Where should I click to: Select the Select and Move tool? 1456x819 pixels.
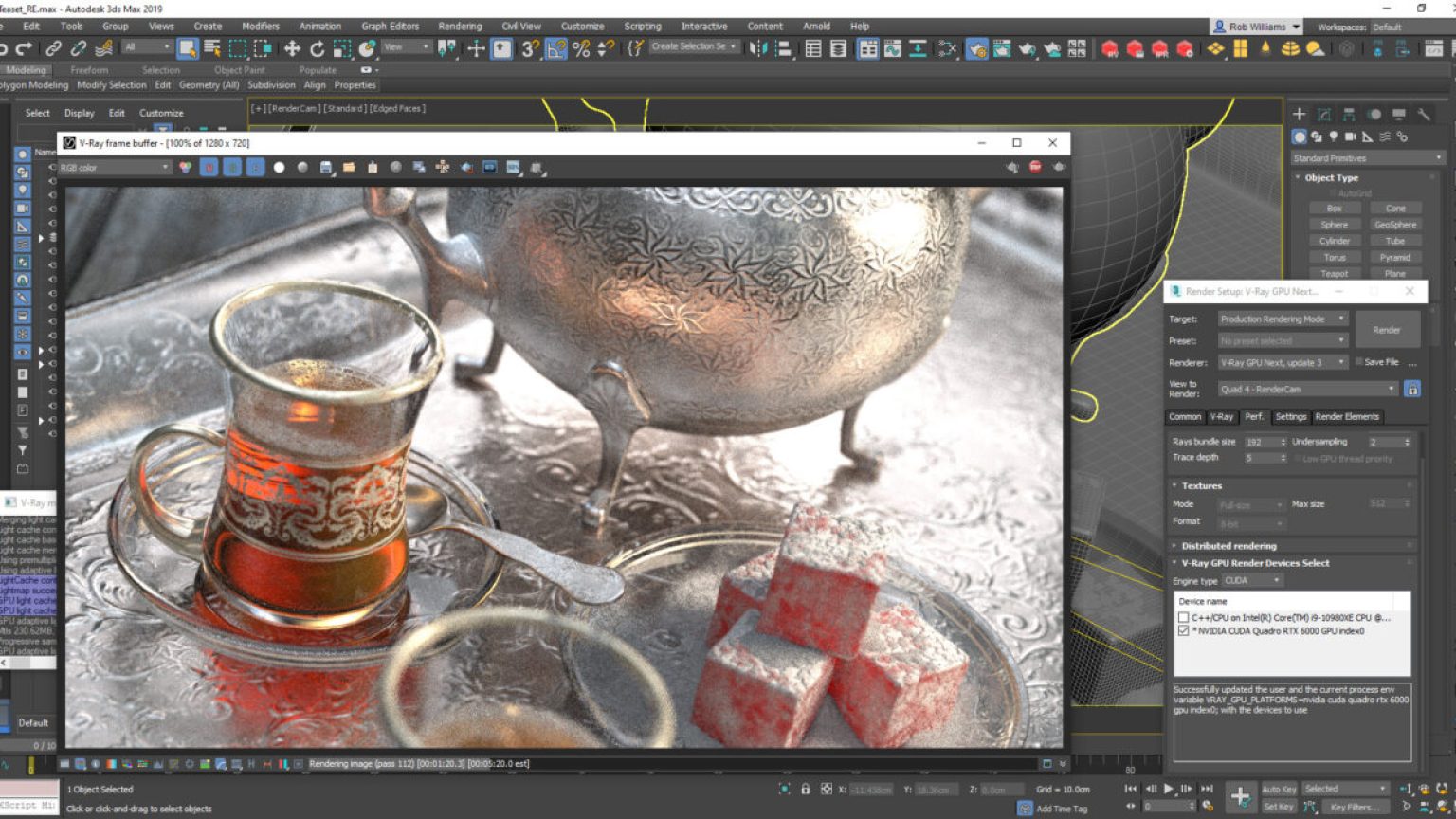pyautogui.click(x=292, y=49)
